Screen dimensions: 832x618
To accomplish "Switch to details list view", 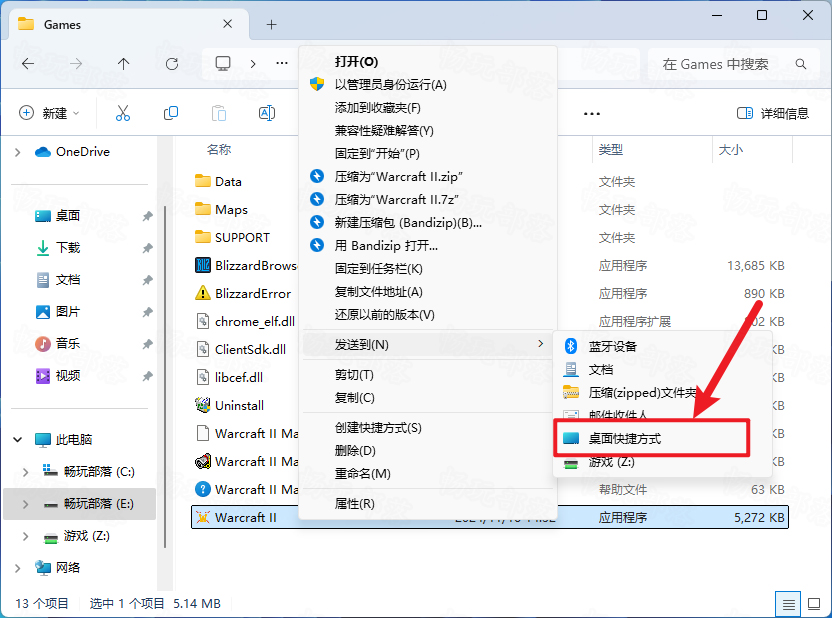I will (x=788, y=604).
